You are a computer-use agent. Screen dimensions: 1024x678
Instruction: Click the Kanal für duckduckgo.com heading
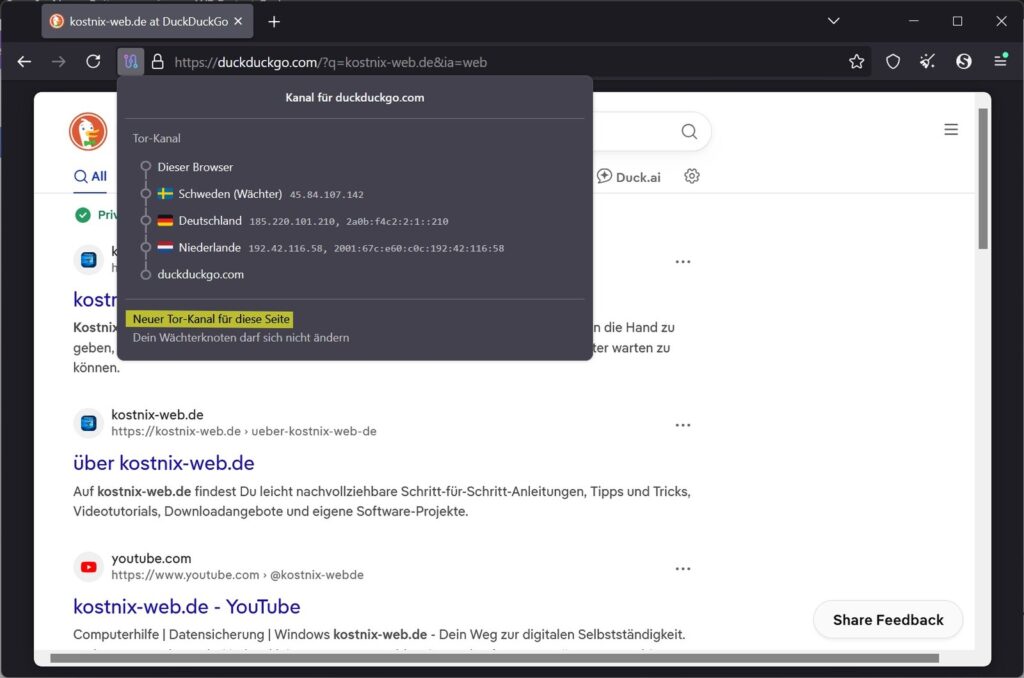[x=355, y=97]
